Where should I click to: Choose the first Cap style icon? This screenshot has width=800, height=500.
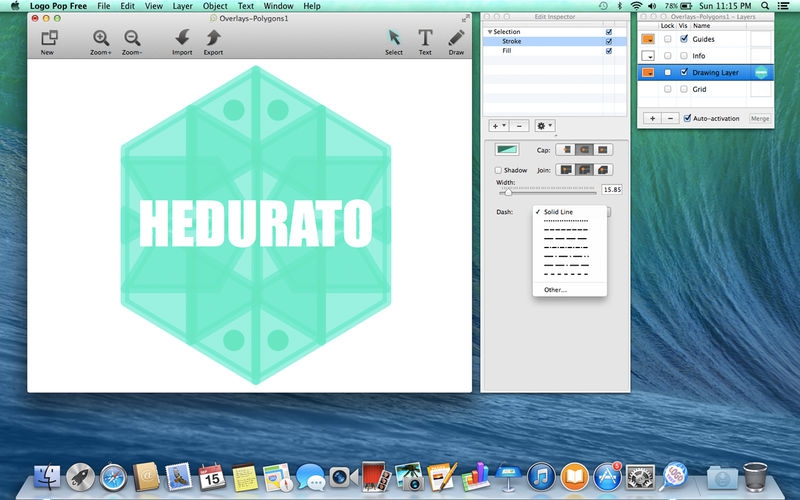(x=565, y=149)
